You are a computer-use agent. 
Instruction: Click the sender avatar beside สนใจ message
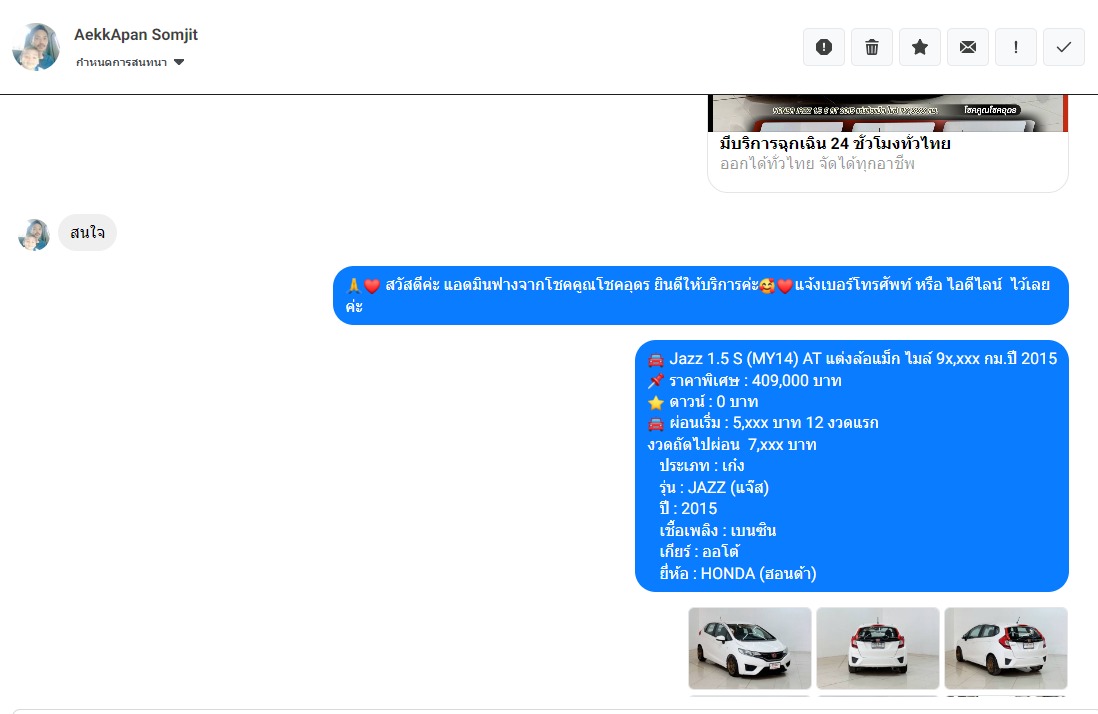tap(34, 234)
